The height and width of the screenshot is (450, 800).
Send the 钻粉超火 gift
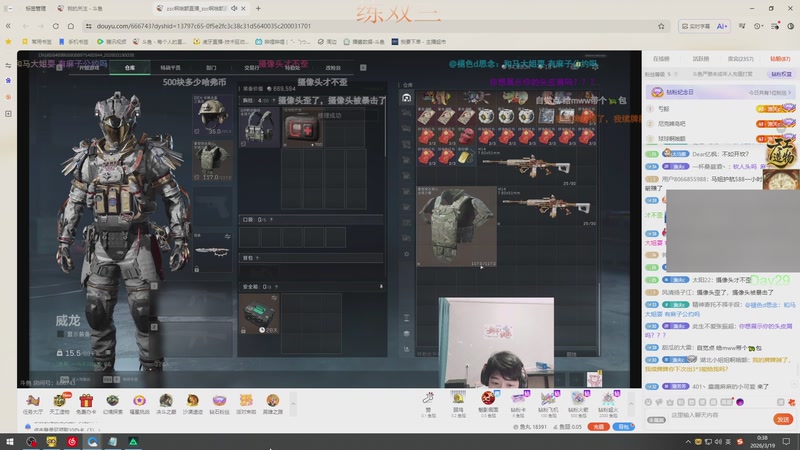pyautogui.click(x=608, y=404)
